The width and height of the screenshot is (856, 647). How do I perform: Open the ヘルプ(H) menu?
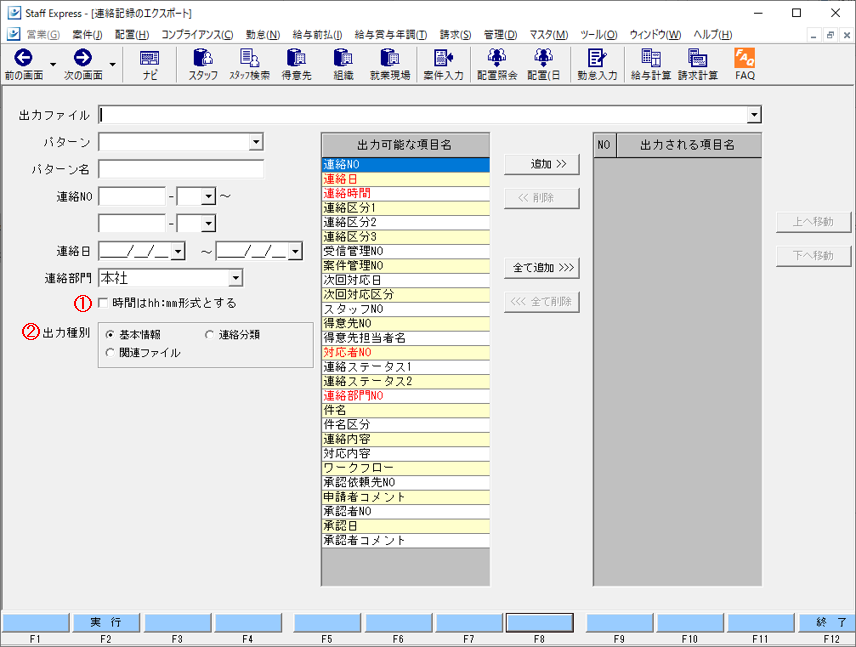coord(712,34)
